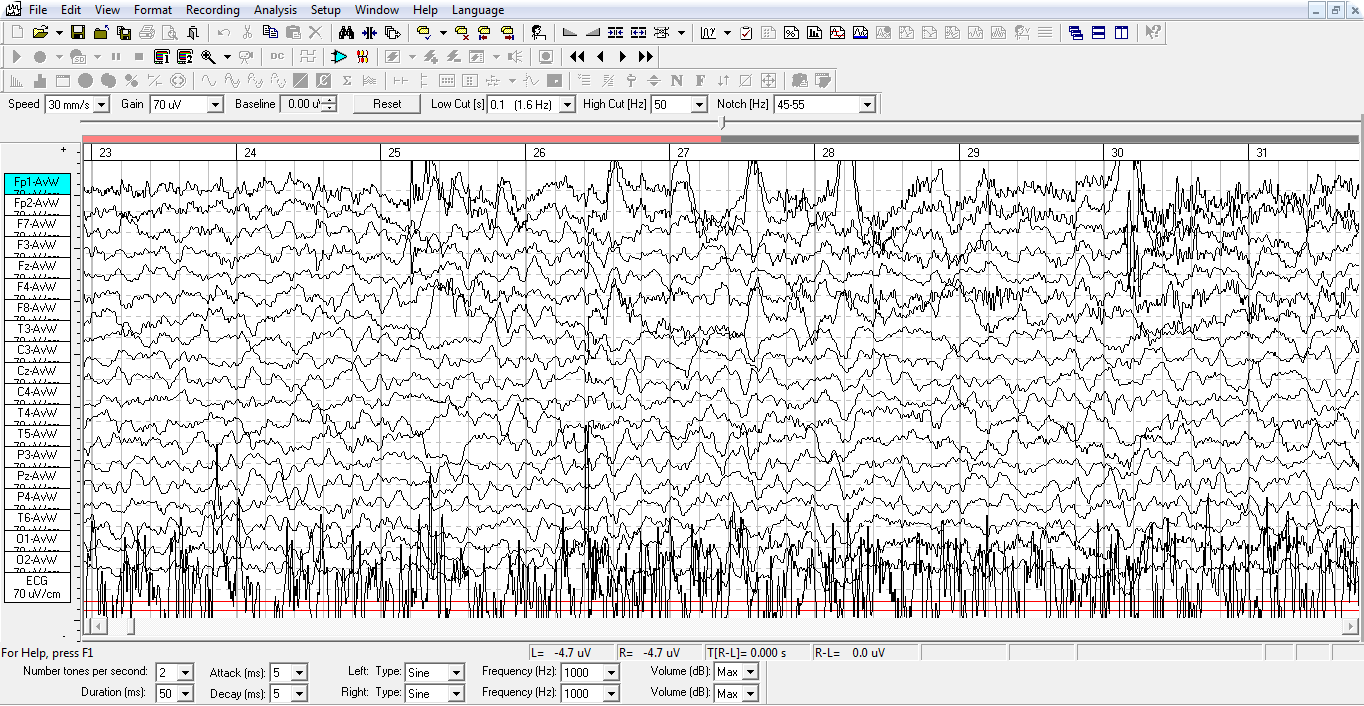Click the magnifier zoom tool icon
Image resolution: width=1364 pixels, height=706 pixels.
coord(208,57)
